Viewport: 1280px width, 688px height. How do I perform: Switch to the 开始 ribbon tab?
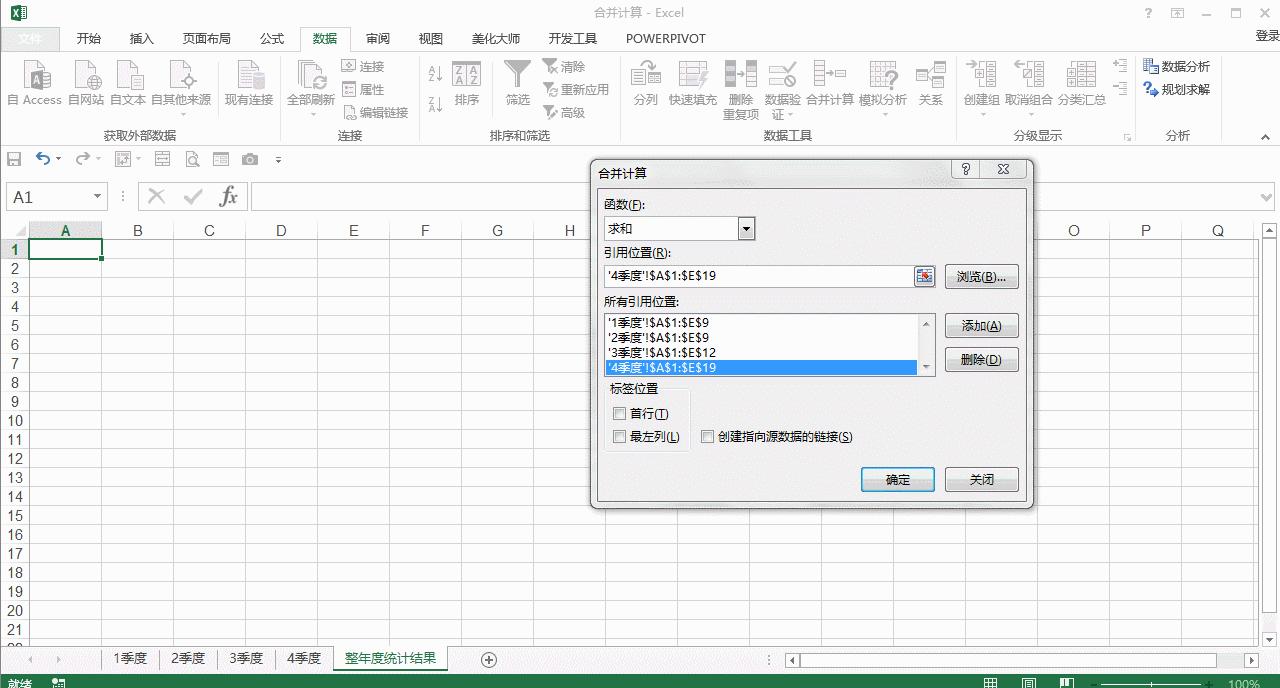88,38
